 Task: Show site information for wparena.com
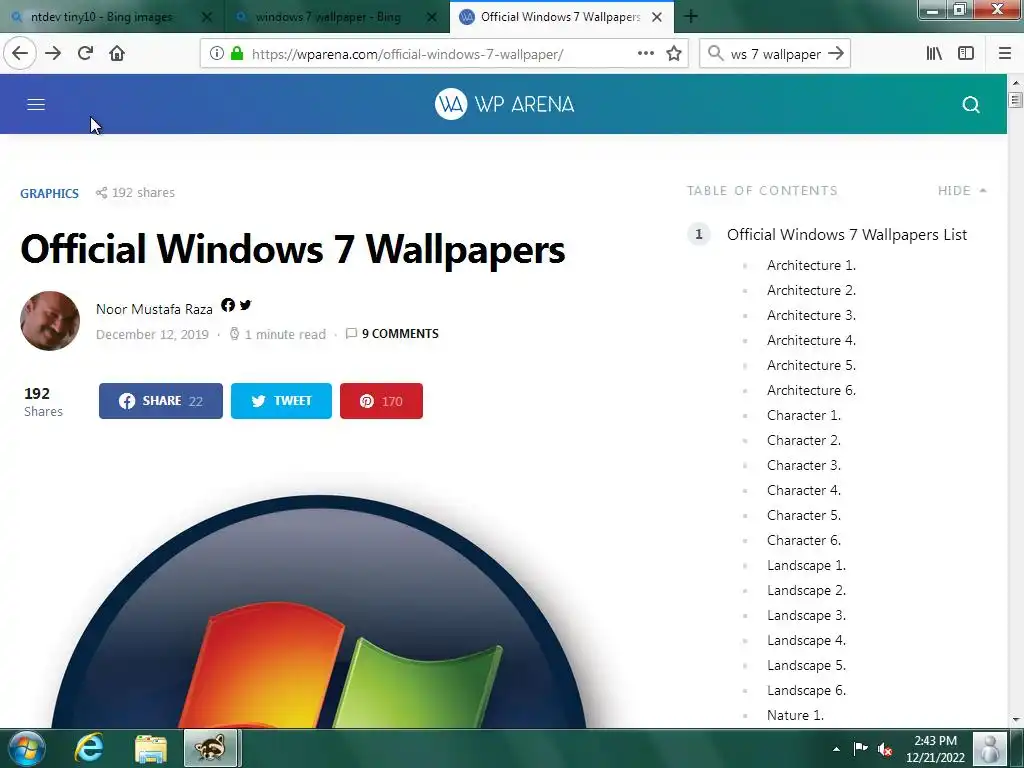click(x=217, y=54)
